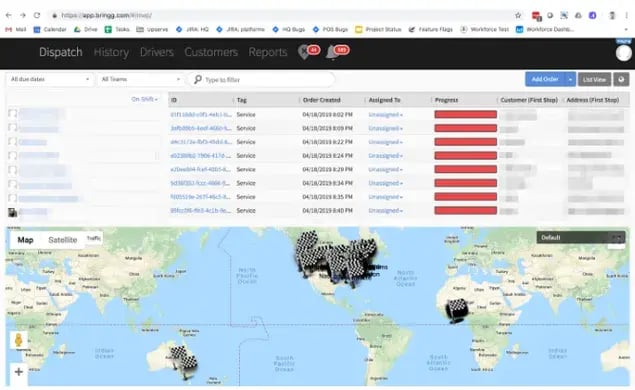
Task: Select the checkered flag marker over West Africa
Action: 457,311
